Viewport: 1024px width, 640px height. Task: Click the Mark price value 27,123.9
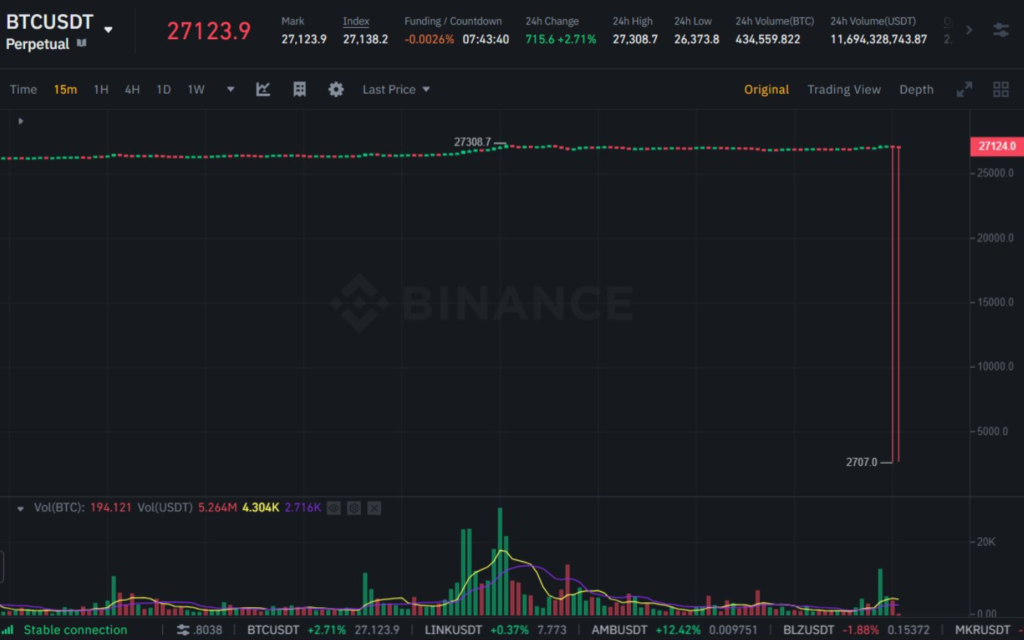point(304,39)
